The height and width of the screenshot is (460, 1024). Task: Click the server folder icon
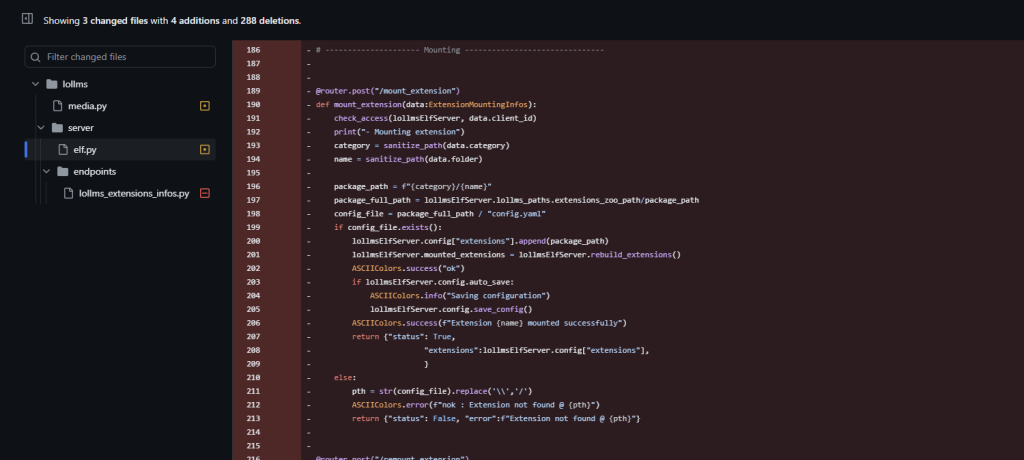[57, 128]
